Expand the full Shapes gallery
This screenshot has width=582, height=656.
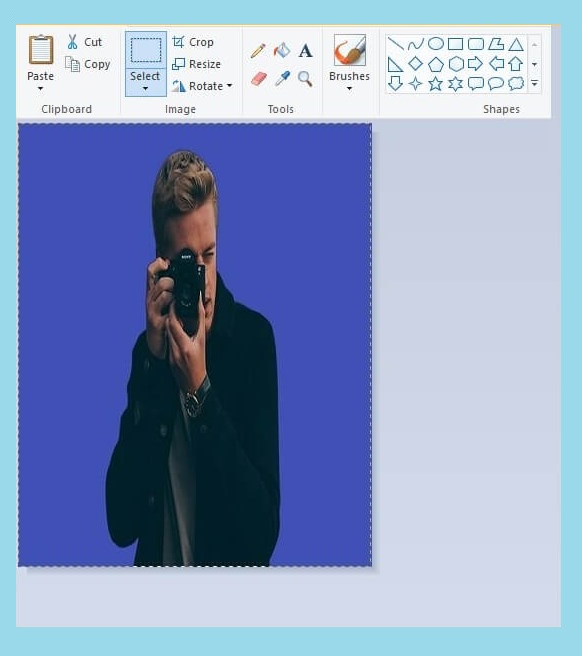tap(534, 84)
